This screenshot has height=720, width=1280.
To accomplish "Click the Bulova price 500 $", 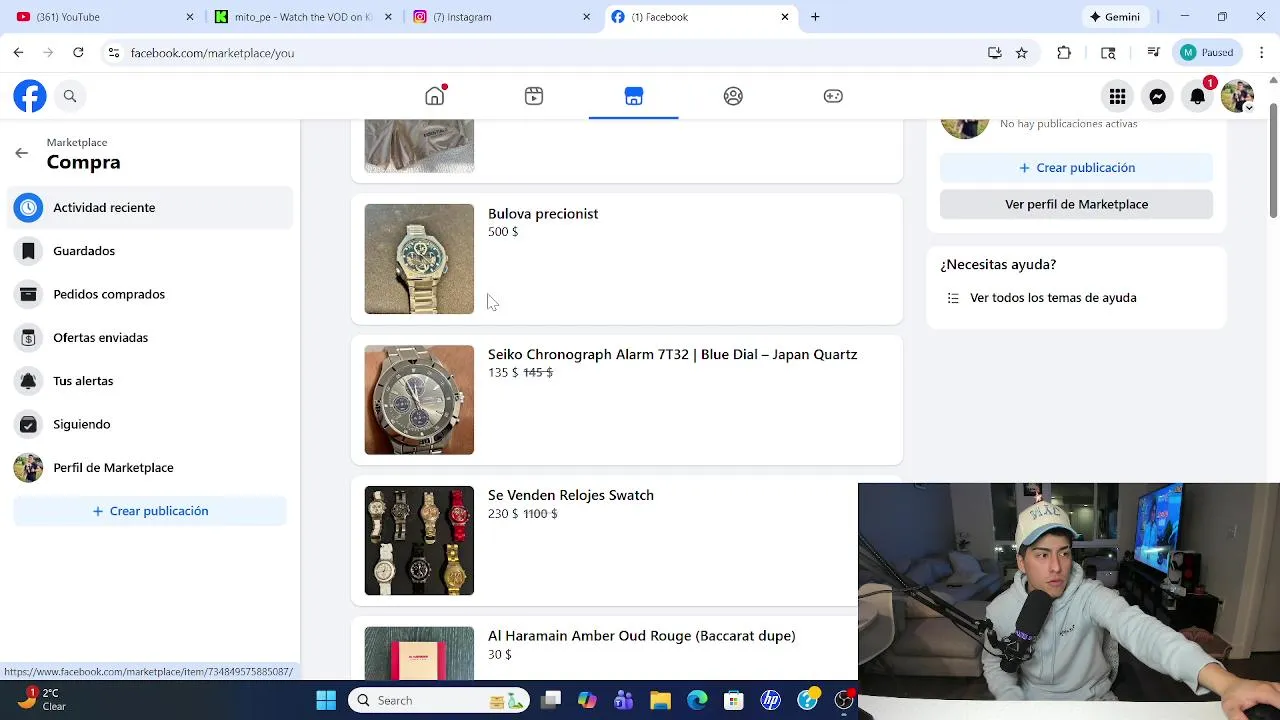I will (x=503, y=232).
